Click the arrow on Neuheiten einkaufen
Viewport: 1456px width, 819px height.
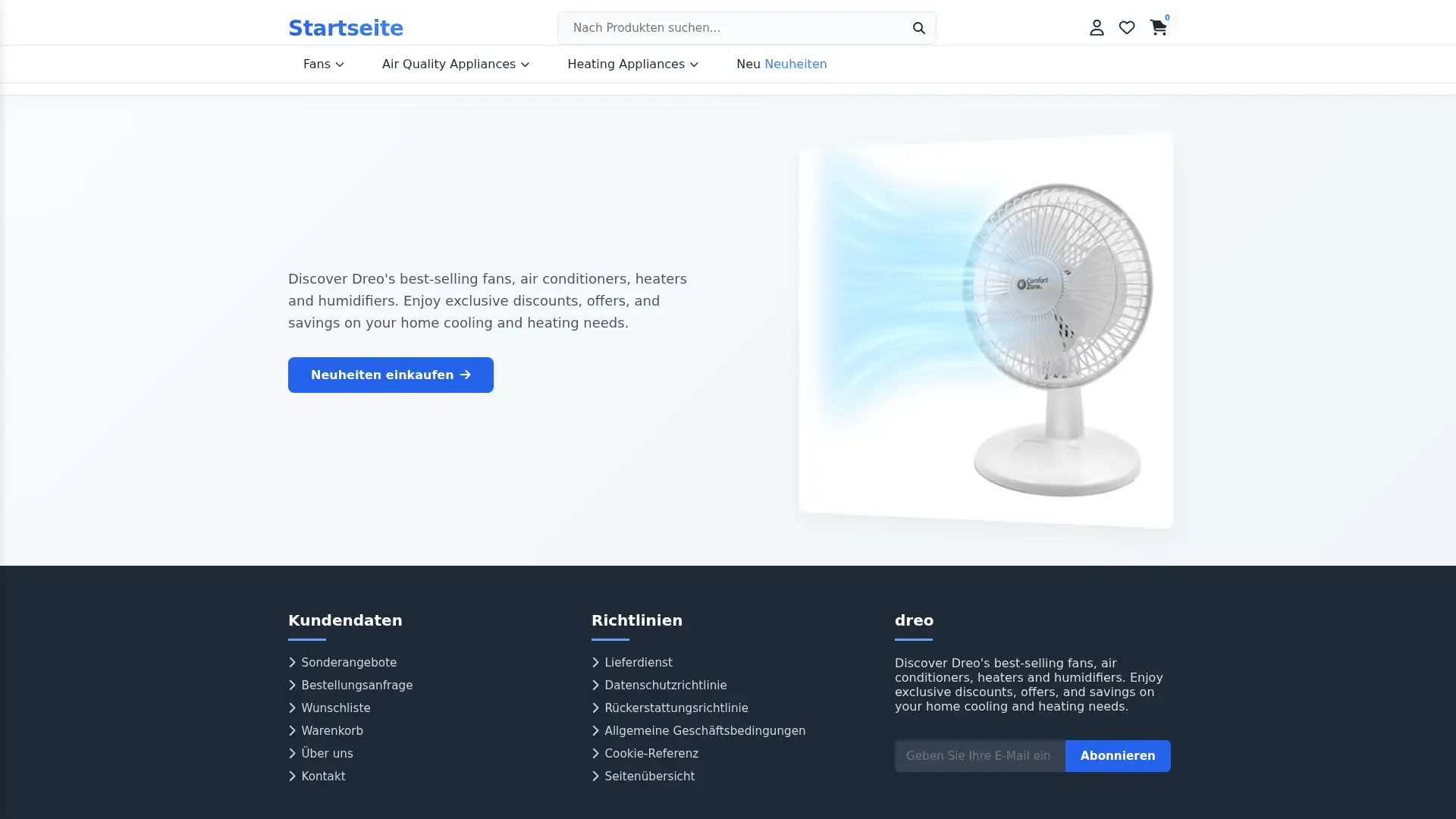pos(465,375)
